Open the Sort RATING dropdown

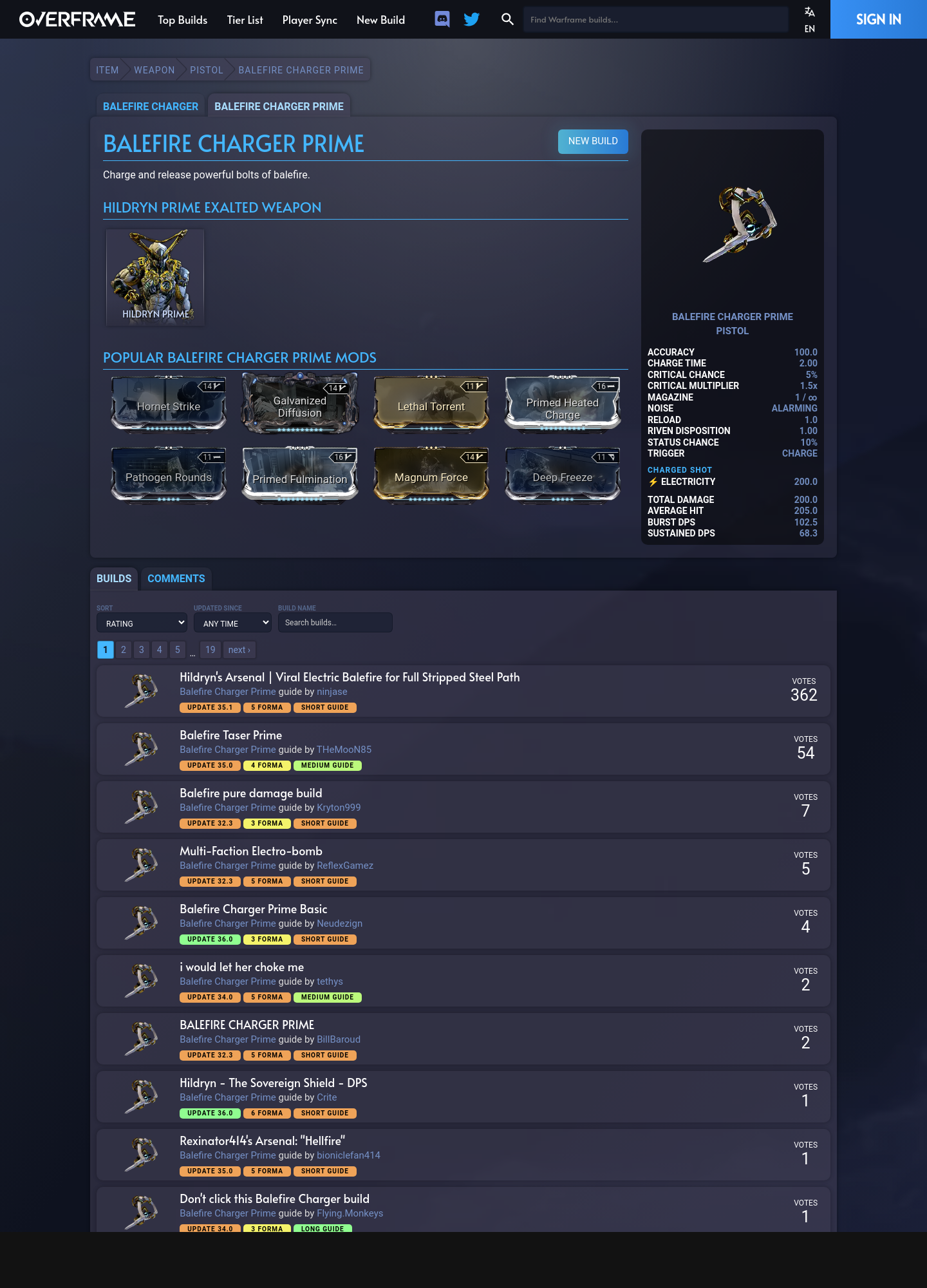(142, 623)
